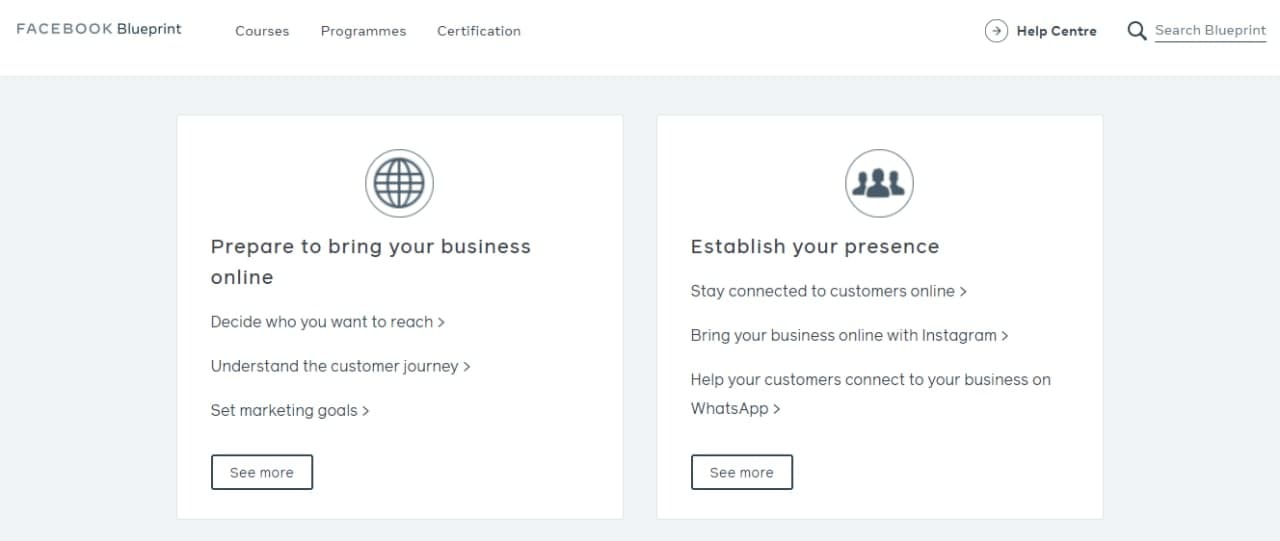Image resolution: width=1280 pixels, height=541 pixels.
Task: See more under Establish your presence
Action: 742,472
